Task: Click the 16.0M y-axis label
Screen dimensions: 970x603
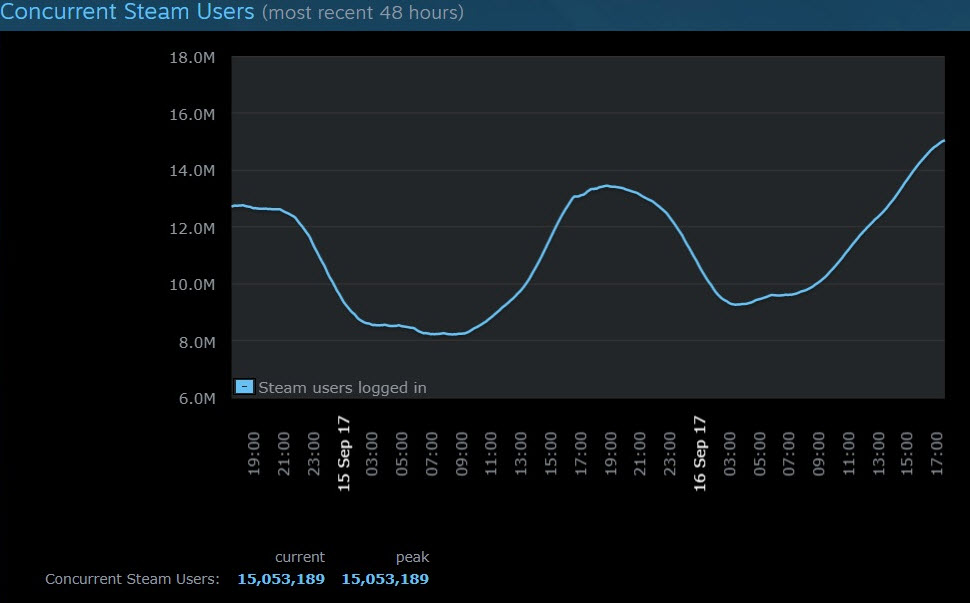Action: (x=192, y=114)
